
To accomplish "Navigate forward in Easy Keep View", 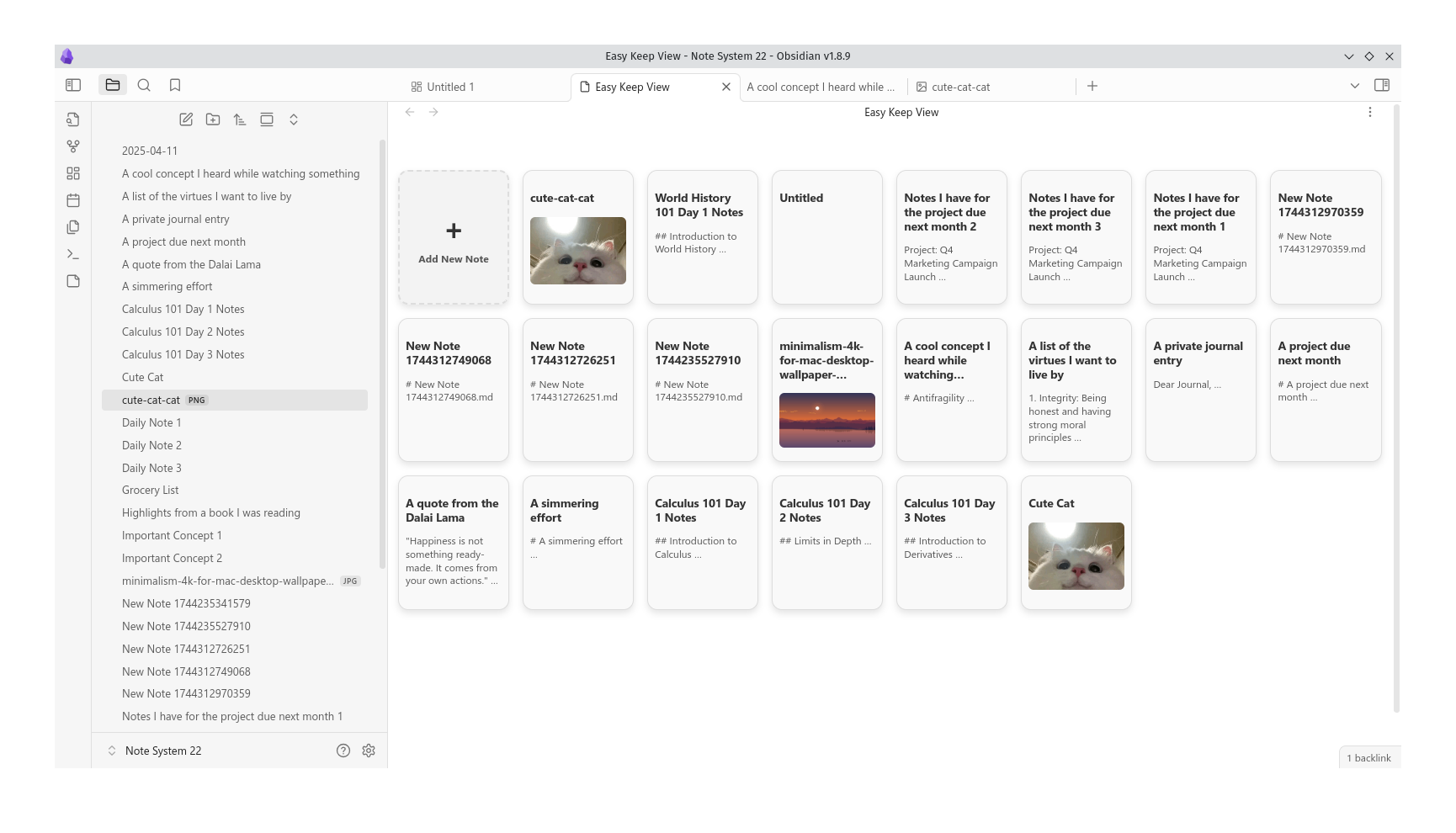I will (433, 112).
